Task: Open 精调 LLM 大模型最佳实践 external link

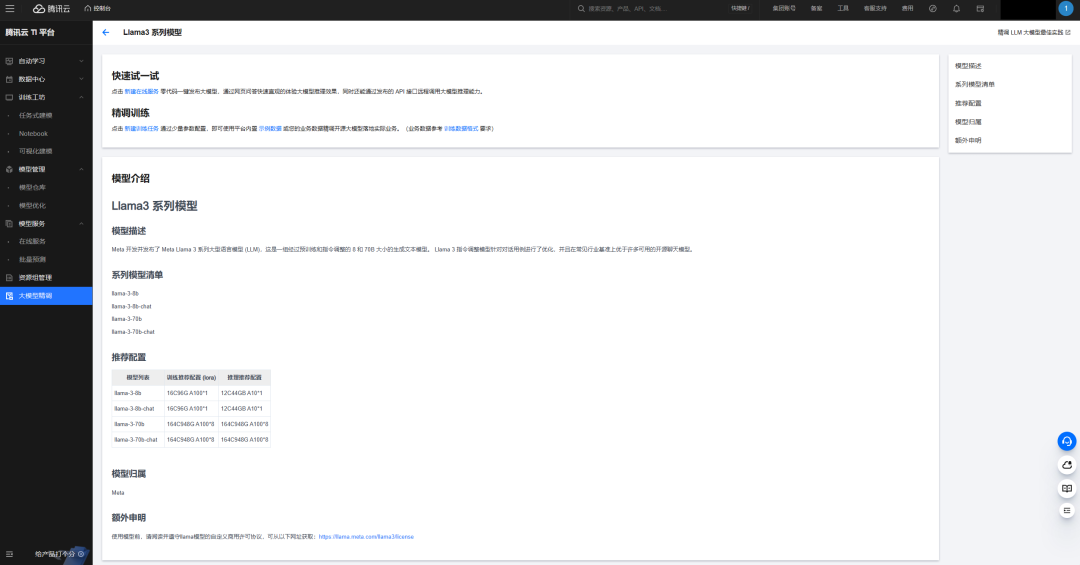Action: (x=1034, y=32)
